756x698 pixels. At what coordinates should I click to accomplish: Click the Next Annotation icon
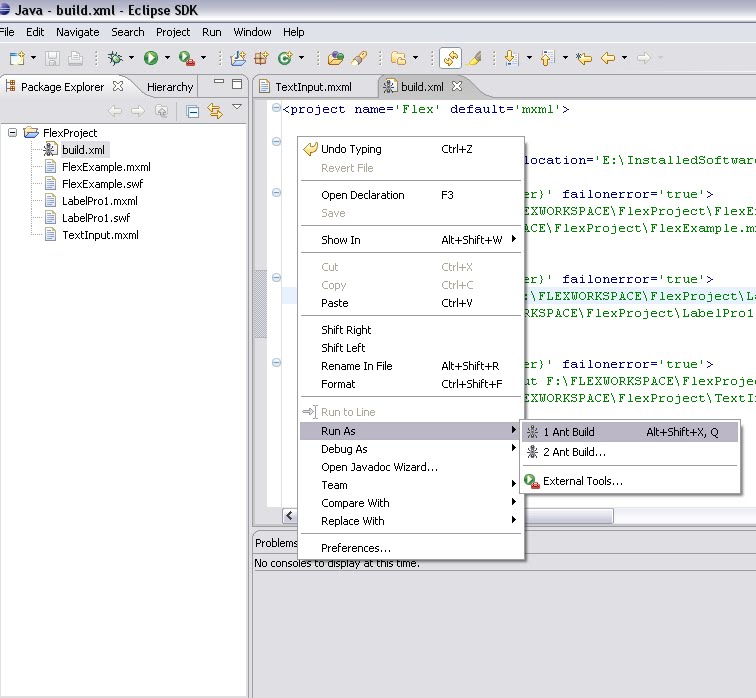(x=512, y=58)
